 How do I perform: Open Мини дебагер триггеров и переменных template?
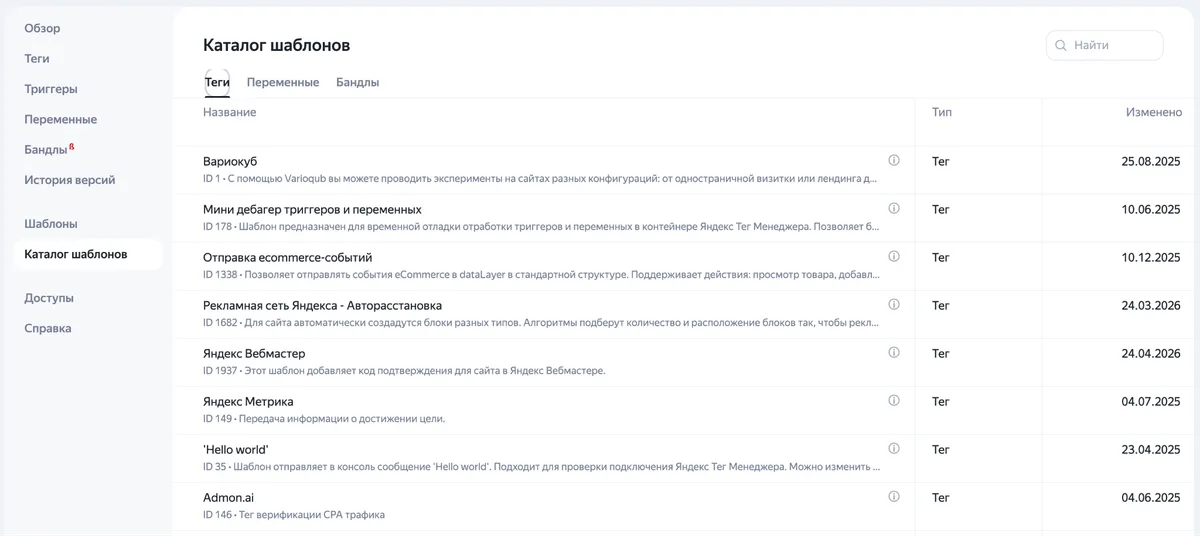click(312, 209)
